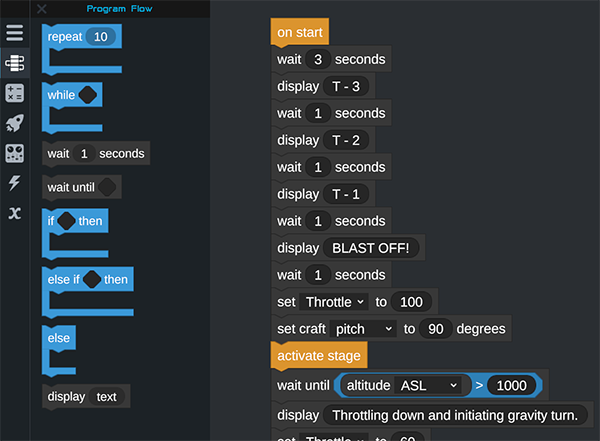Viewport: 600px width, 441px height.
Task: Pick the repeat block from the palette
Action: (x=65, y=36)
